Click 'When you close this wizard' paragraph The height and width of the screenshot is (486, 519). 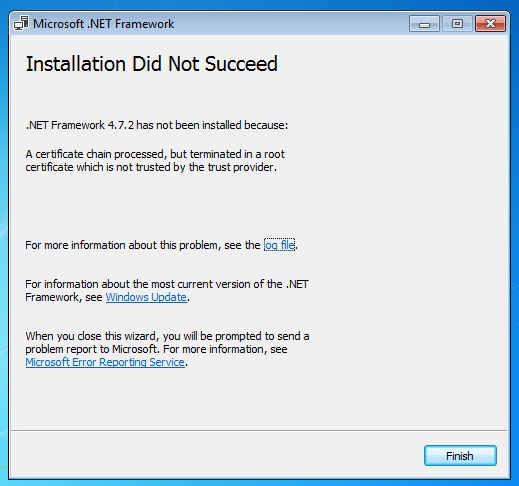pos(167,349)
